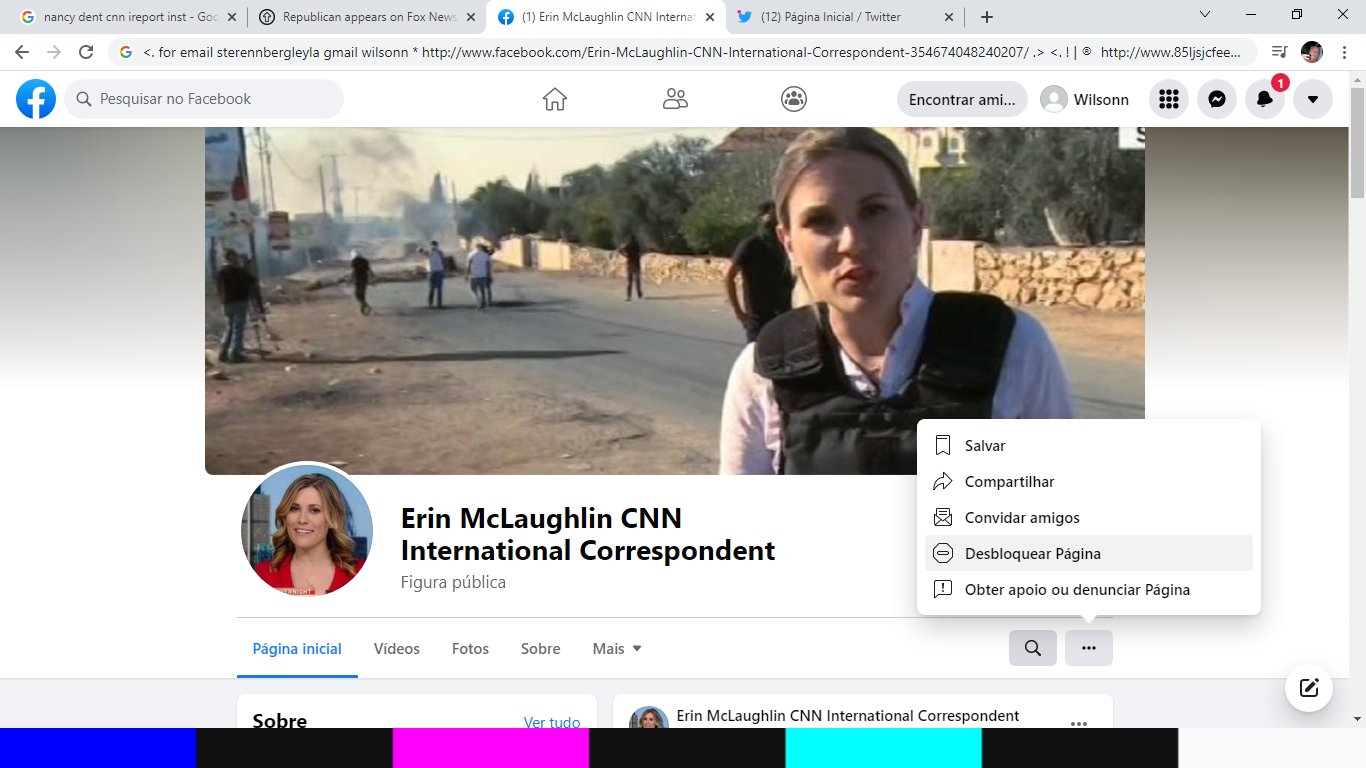This screenshot has width=1366, height=768.
Task: Click the browser address bar
Action: tap(685, 52)
